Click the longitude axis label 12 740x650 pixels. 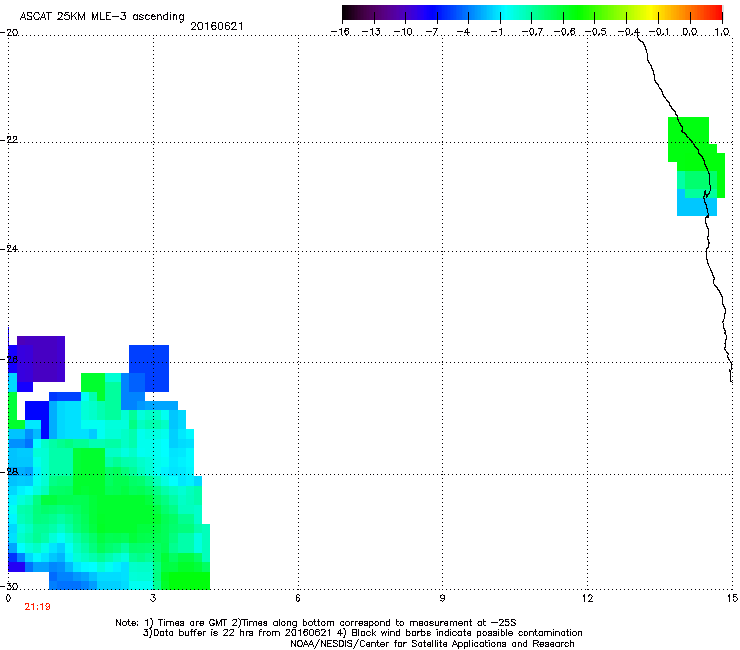[587, 598]
